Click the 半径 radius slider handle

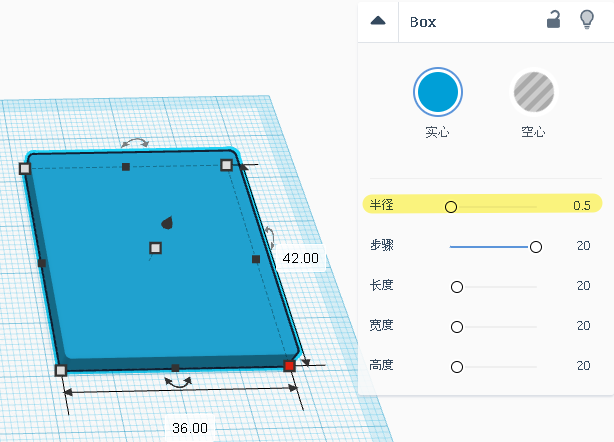point(451,207)
